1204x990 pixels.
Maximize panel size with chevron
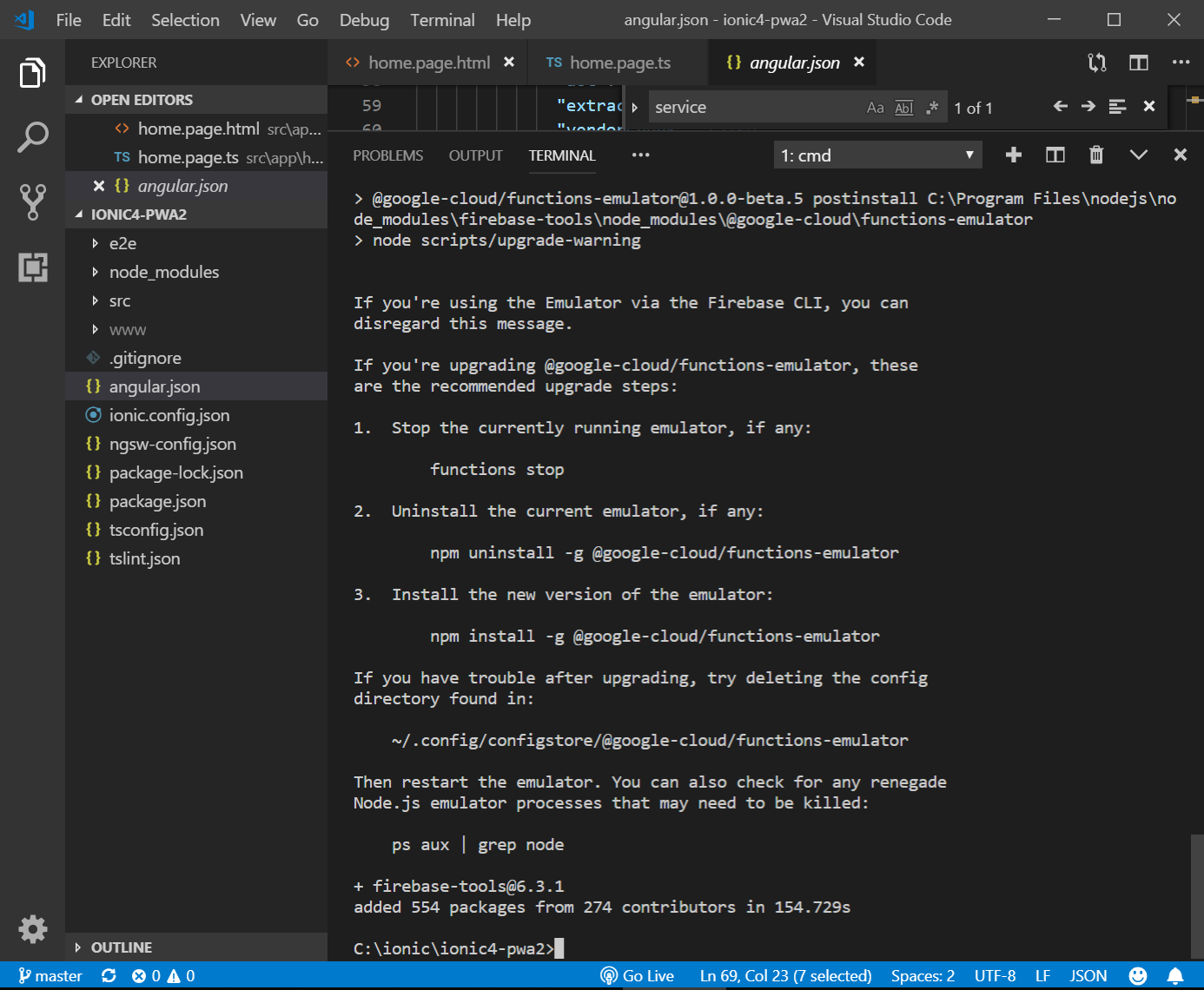1139,155
